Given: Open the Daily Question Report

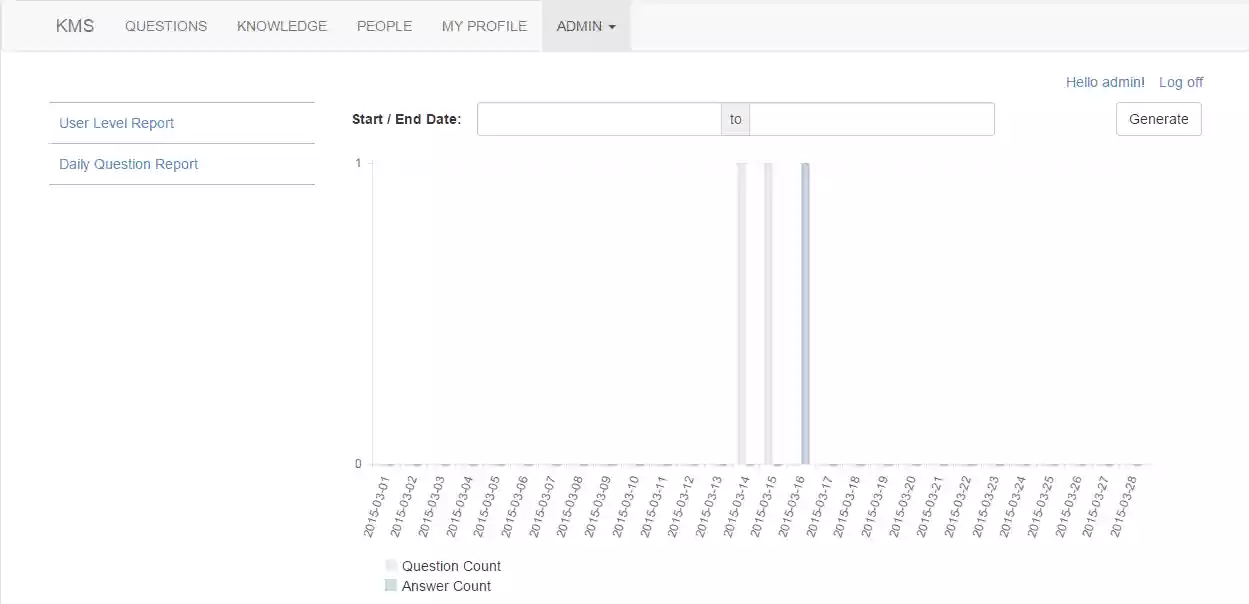Looking at the screenshot, I should (129, 164).
